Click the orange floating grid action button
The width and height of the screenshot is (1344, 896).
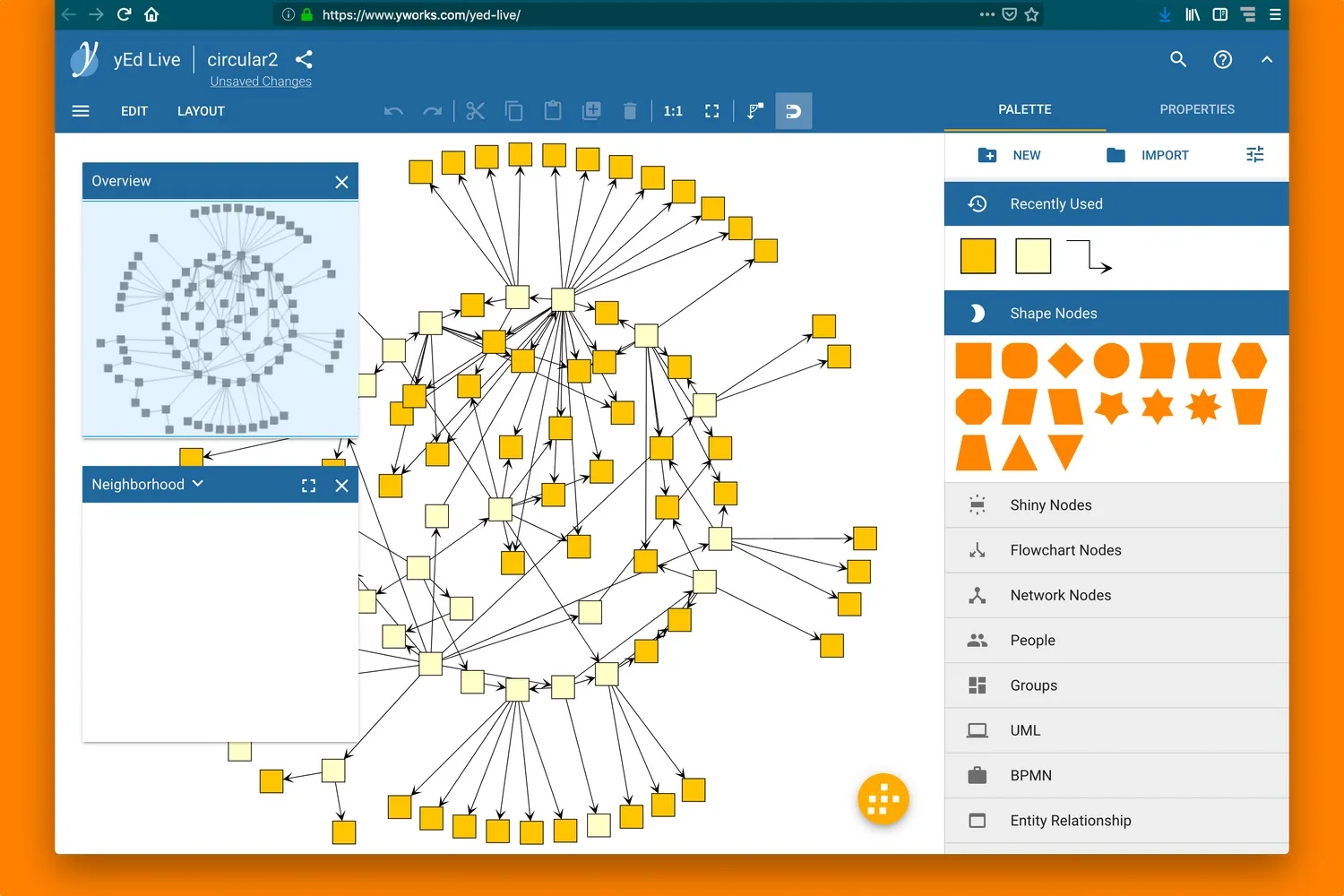point(883,798)
